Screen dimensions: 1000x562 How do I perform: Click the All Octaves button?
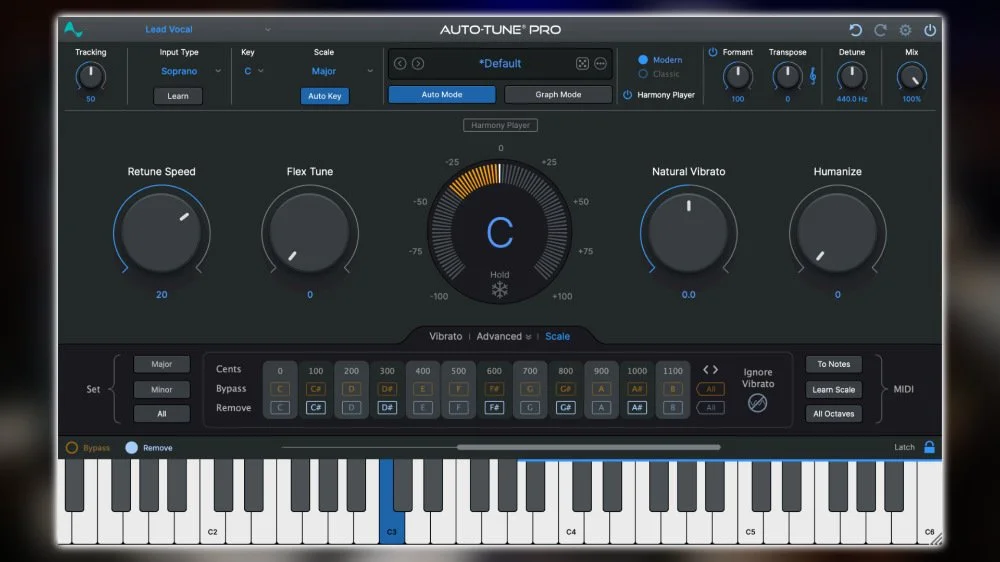(x=834, y=414)
